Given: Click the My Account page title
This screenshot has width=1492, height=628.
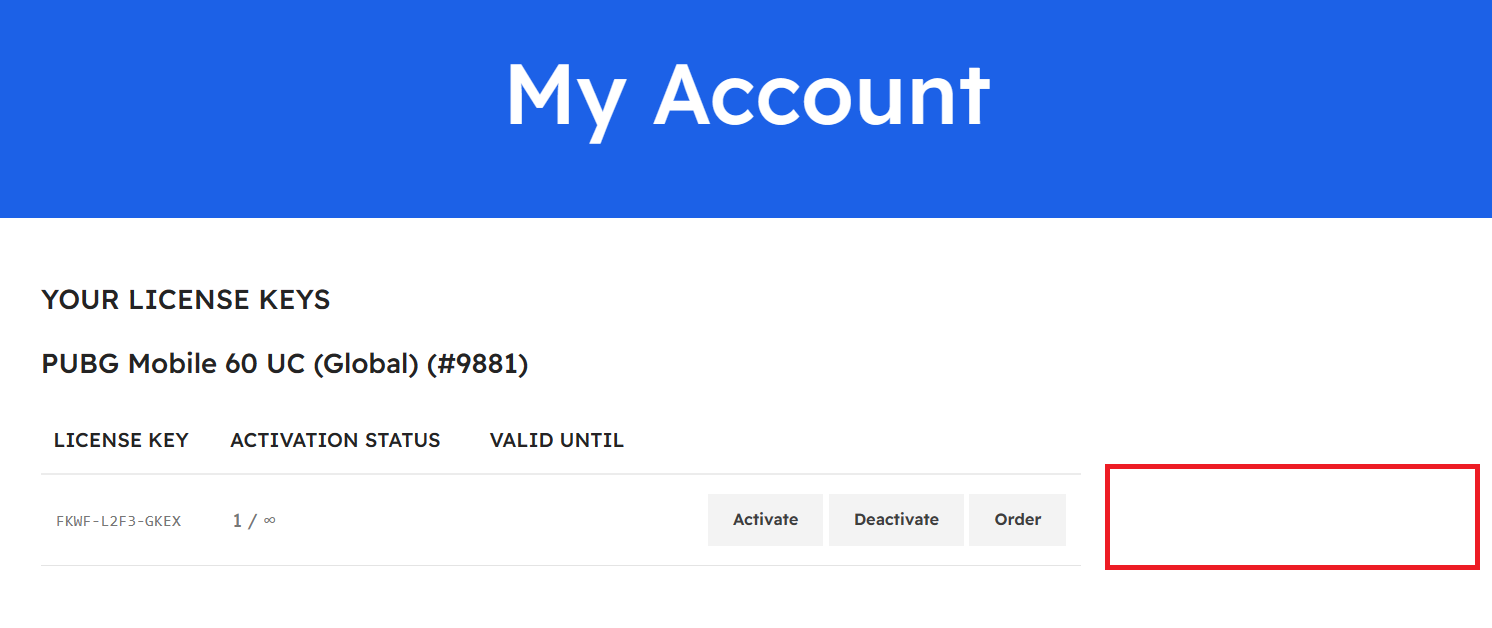Looking at the screenshot, I should pos(748,95).
